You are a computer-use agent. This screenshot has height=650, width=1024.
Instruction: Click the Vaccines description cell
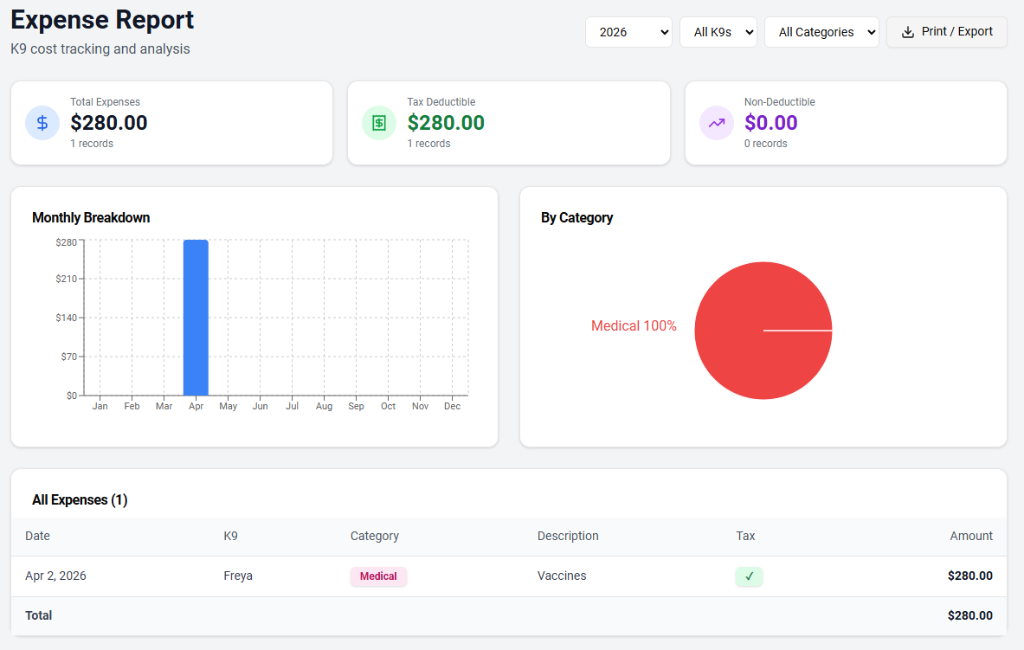(562, 576)
